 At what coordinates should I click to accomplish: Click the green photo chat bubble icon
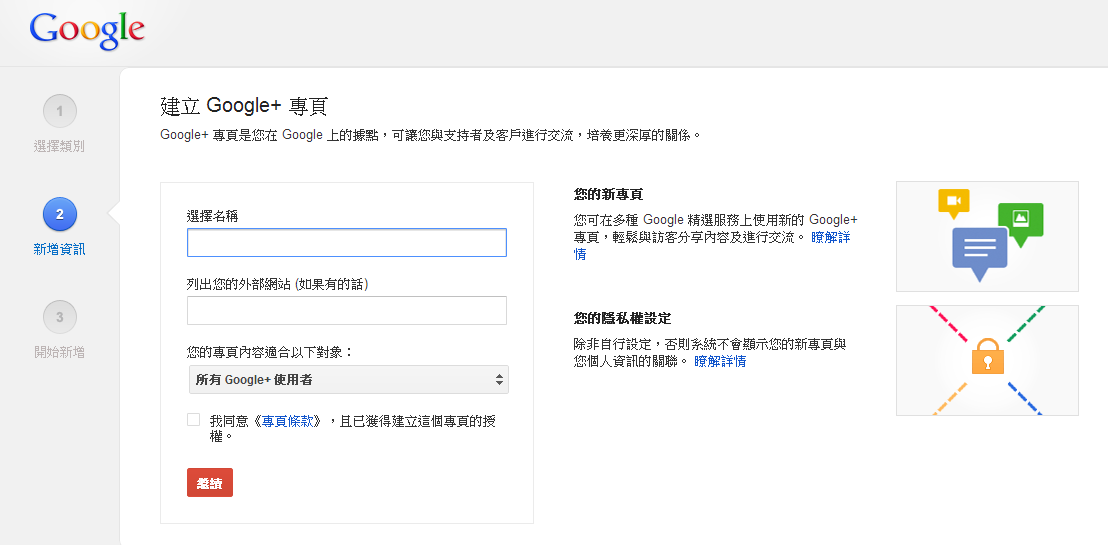click(1020, 220)
